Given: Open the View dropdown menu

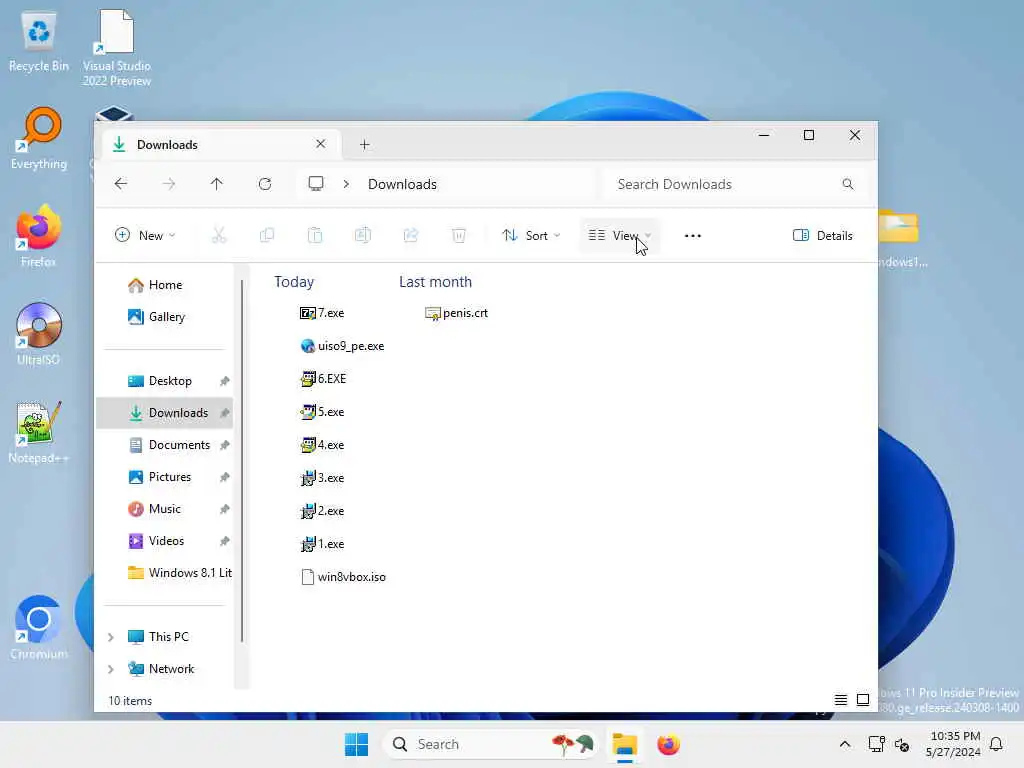Looking at the screenshot, I should tap(620, 235).
